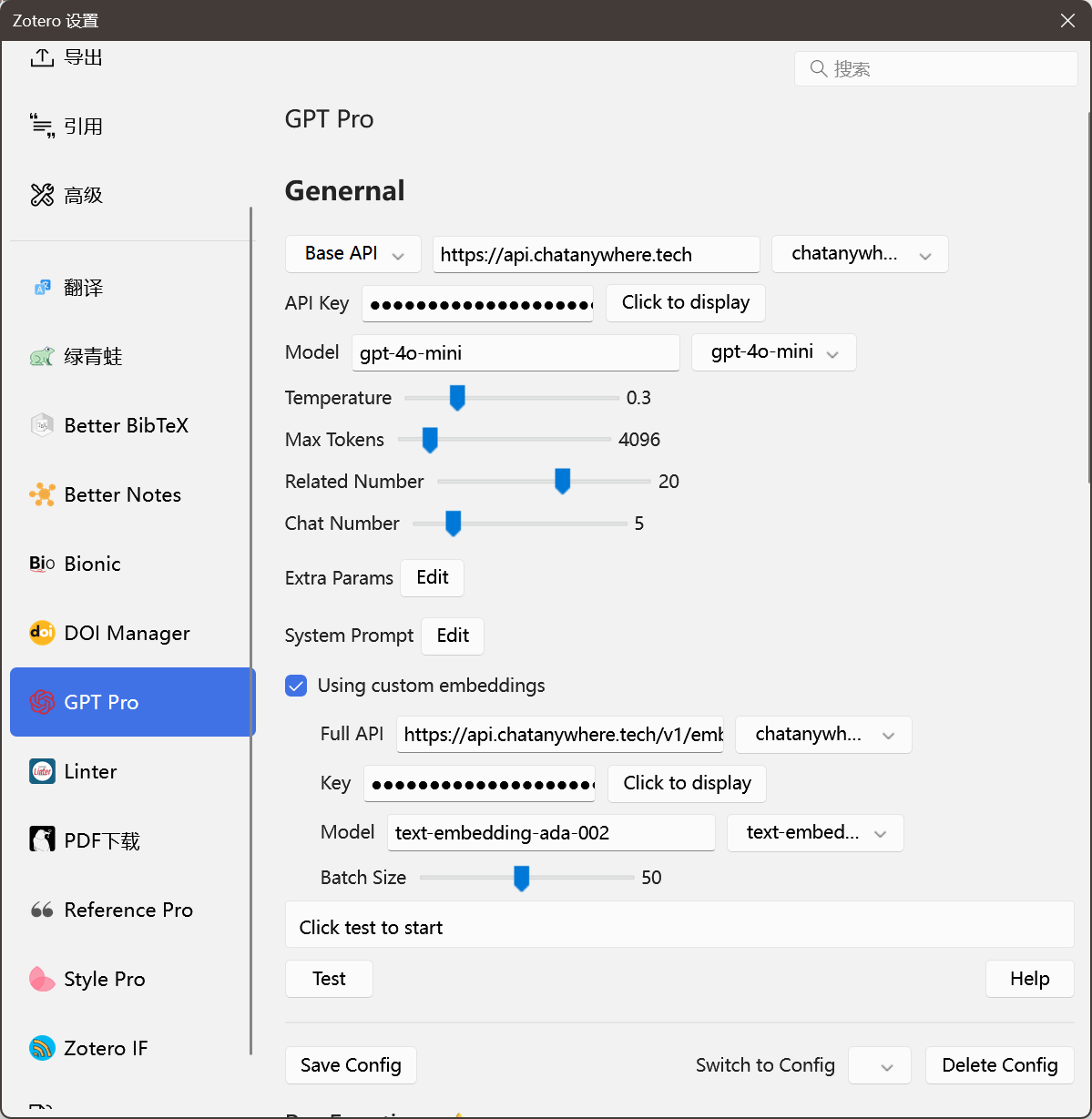
Task: Click the Better Notes orange icon
Action: click(x=42, y=494)
